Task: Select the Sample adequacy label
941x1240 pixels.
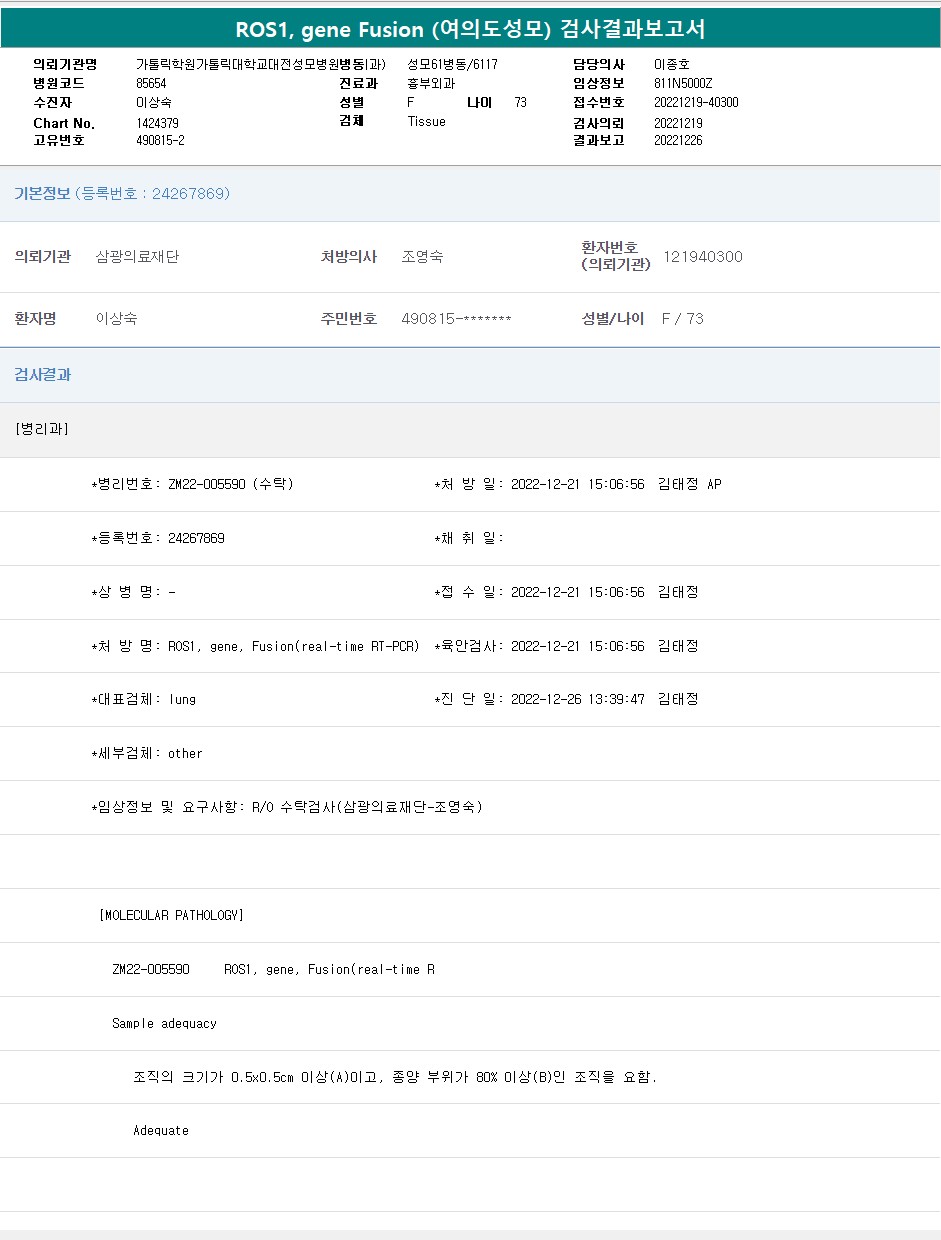Action: click(164, 1023)
